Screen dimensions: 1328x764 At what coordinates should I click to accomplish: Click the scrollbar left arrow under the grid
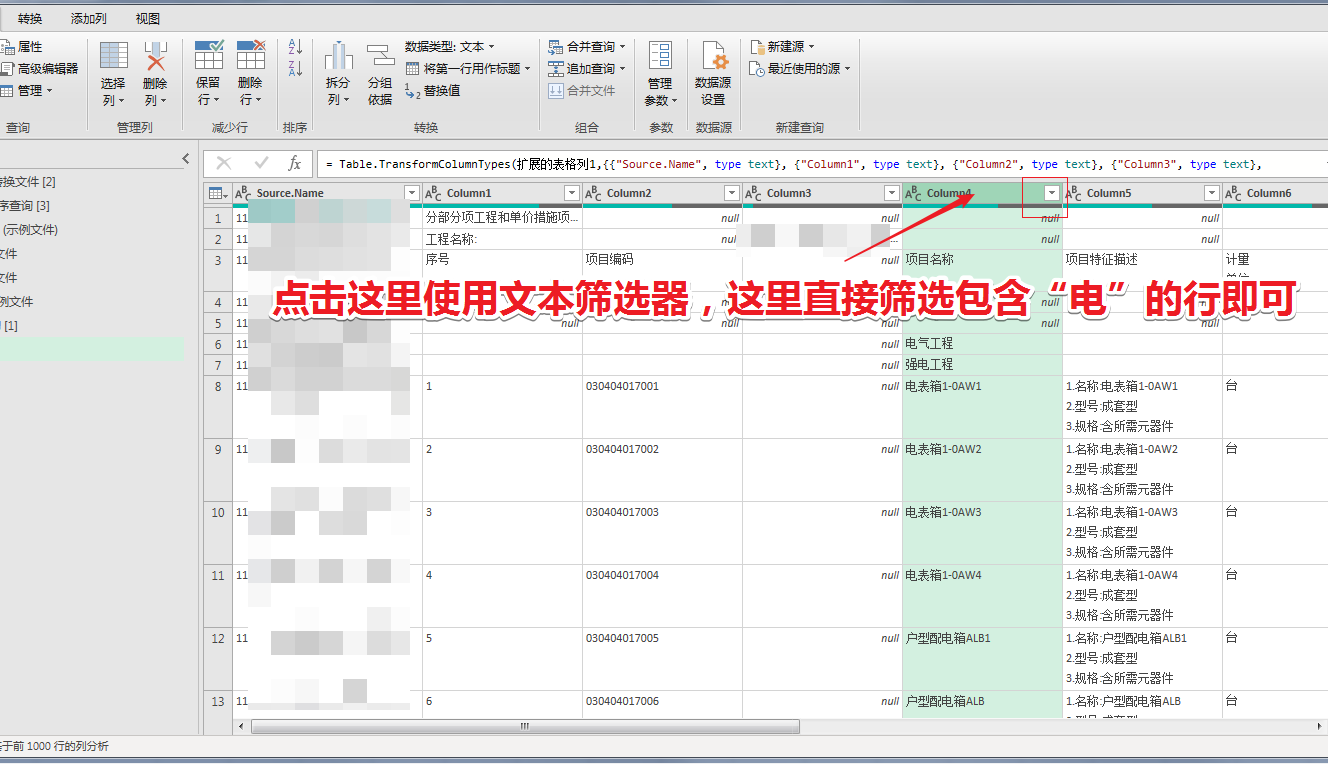coord(240,727)
